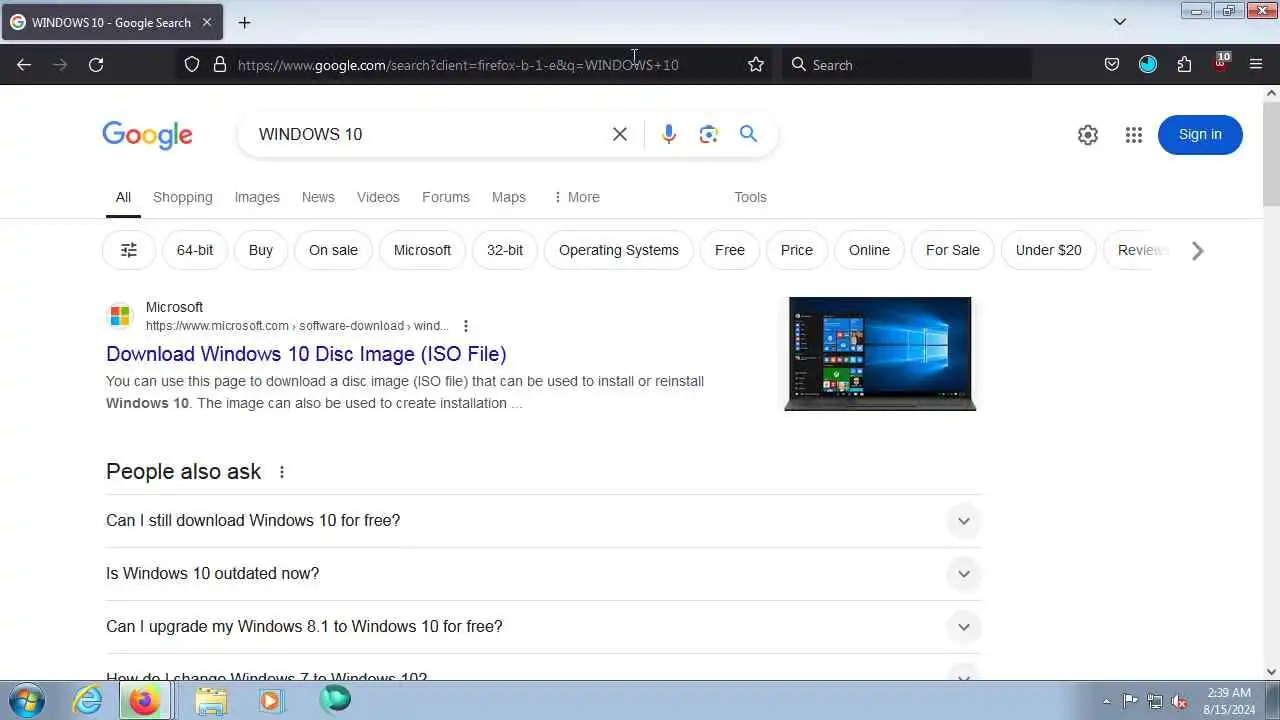This screenshot has height=720, width=1280.
Task: Close the WINDOWS 10 Google Search tab
Action: point(207,22)
